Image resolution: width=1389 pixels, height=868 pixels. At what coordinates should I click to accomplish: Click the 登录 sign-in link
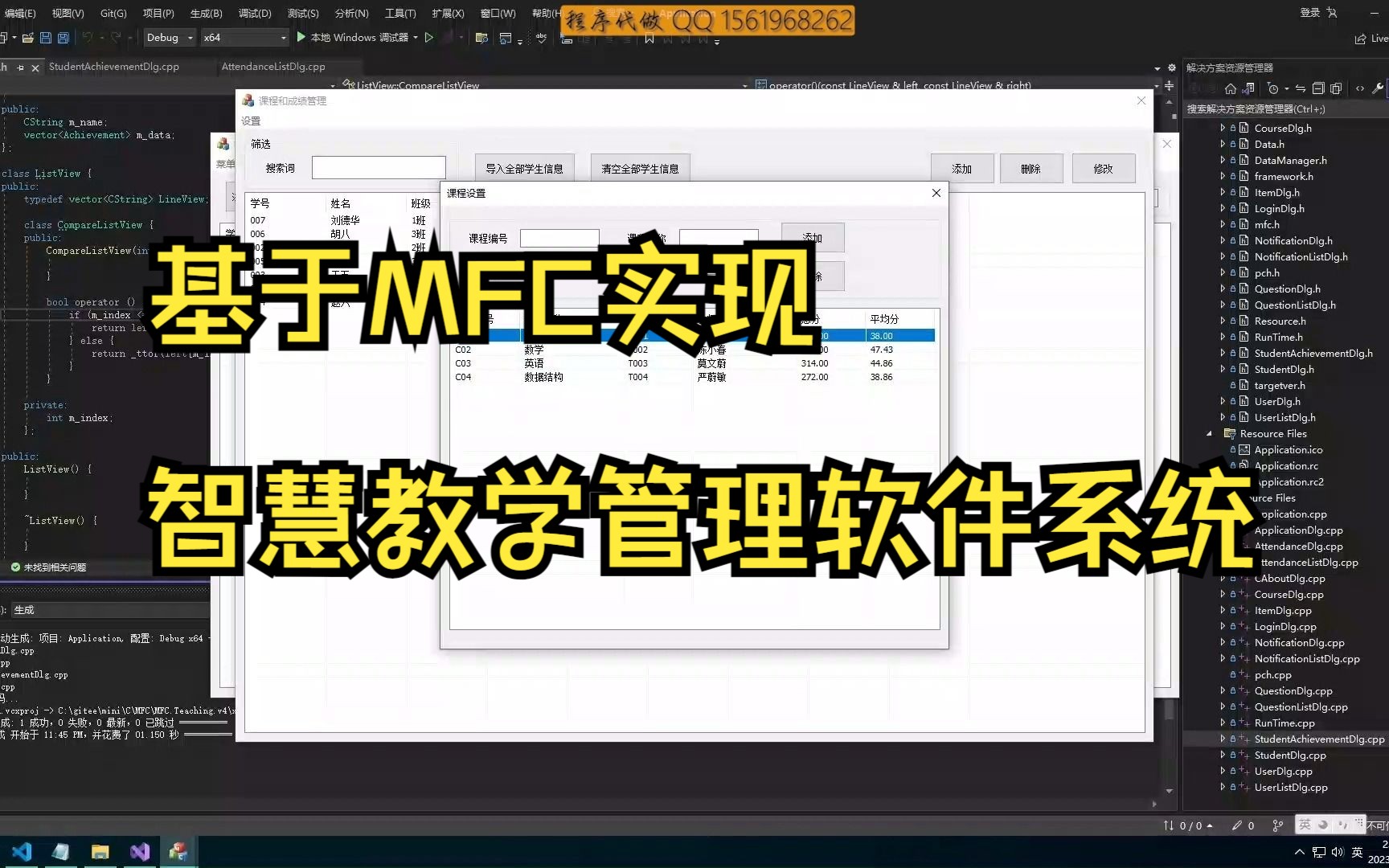click(x=1310, y=12)
